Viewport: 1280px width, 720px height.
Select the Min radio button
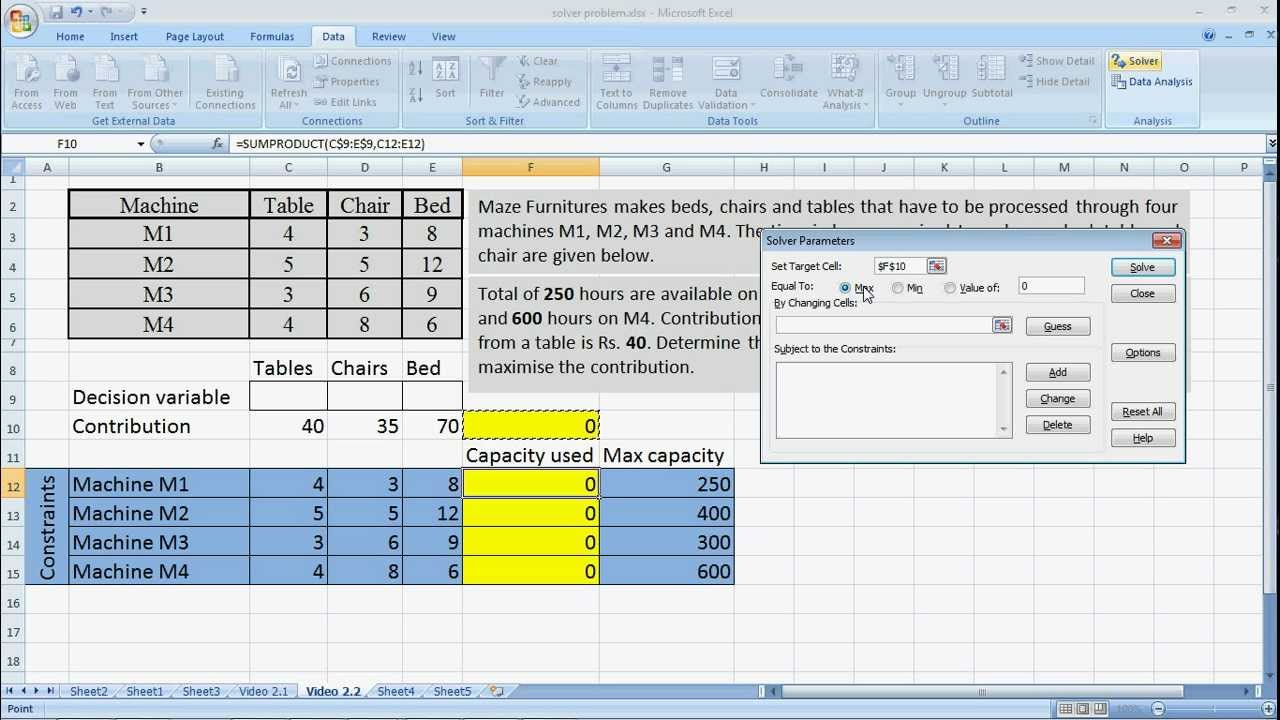(898, 288)
